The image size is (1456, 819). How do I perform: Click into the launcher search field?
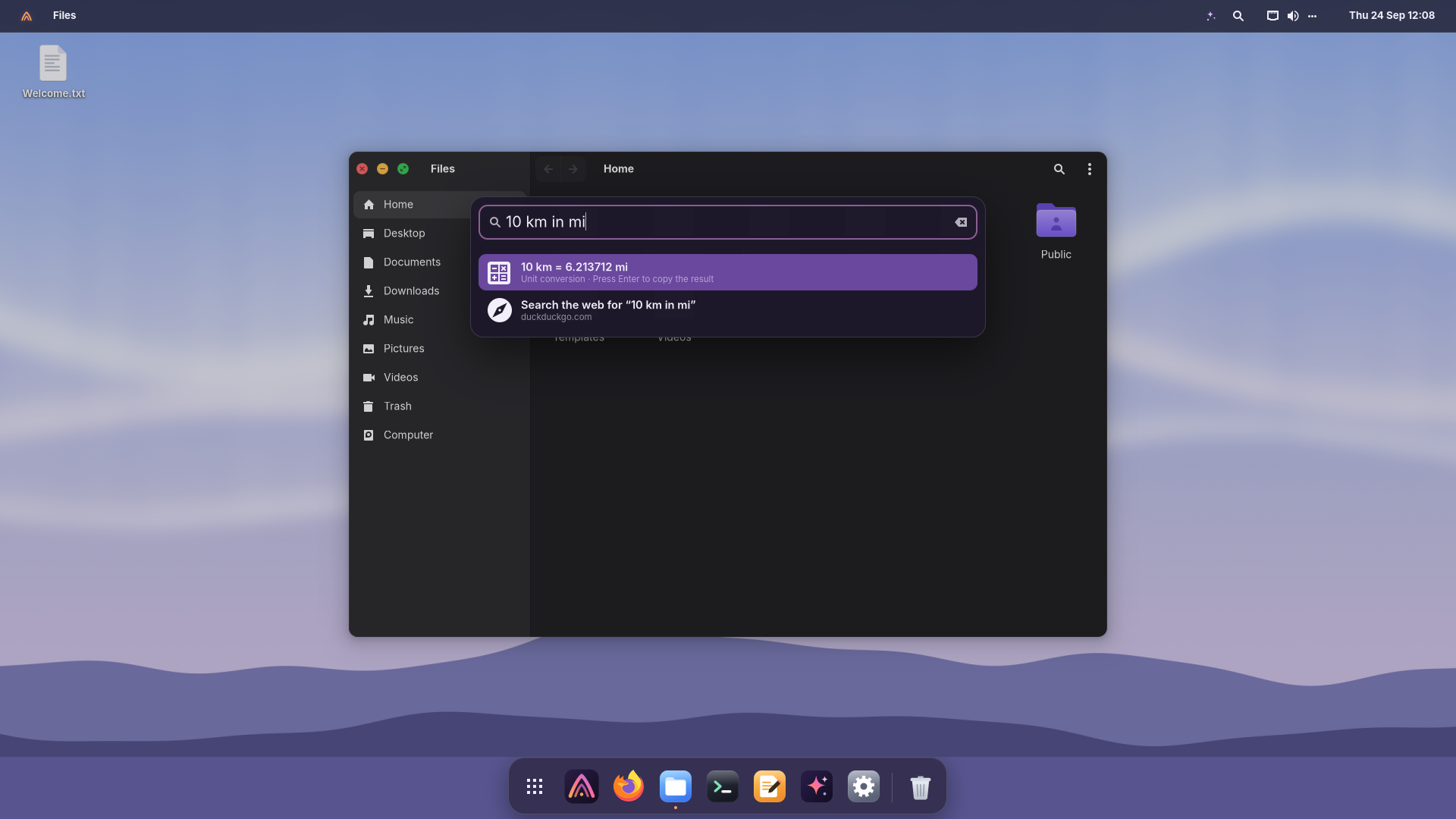click(x=727, y=222)
